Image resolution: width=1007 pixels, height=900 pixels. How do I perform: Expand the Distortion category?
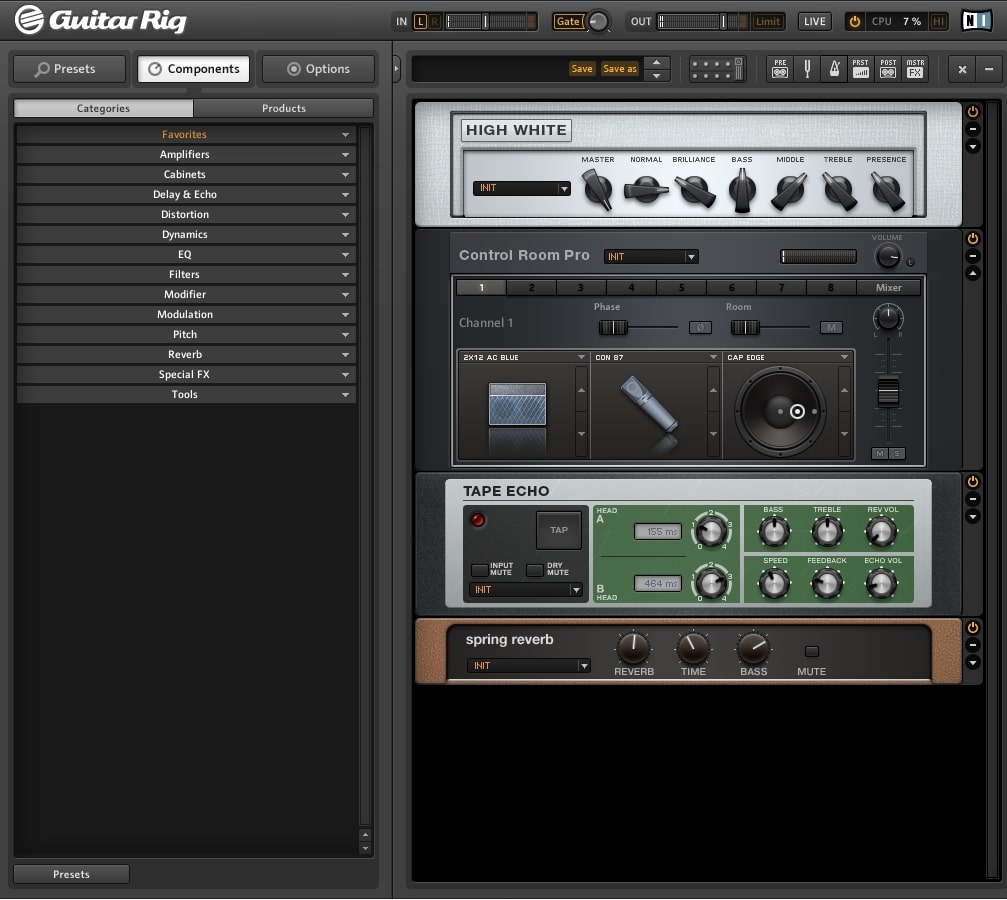(x=186, y=214)
